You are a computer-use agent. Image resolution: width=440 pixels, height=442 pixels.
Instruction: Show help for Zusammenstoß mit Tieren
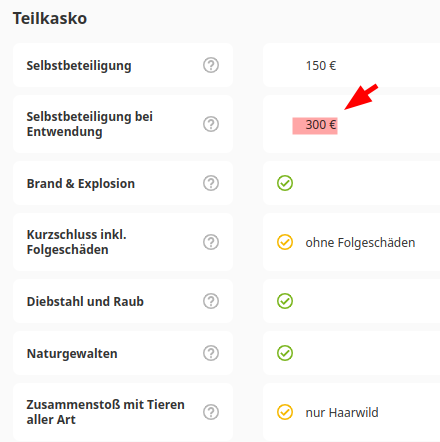(x=211, y=412)
